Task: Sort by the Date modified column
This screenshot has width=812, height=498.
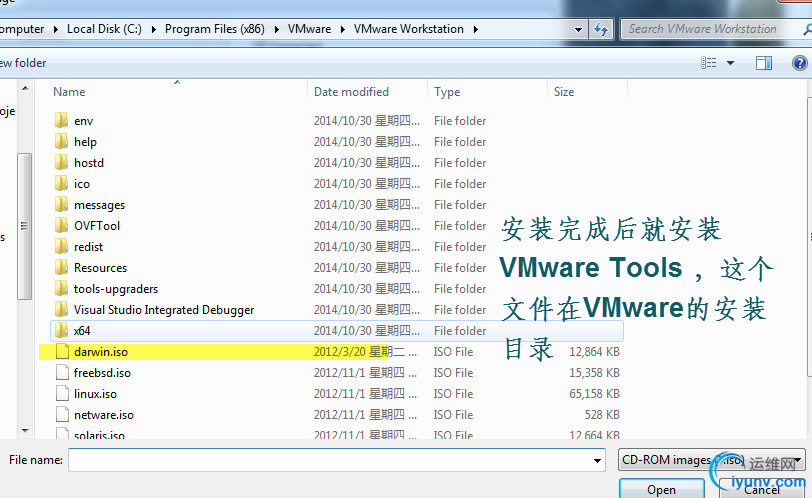Action: pos(351,92)
